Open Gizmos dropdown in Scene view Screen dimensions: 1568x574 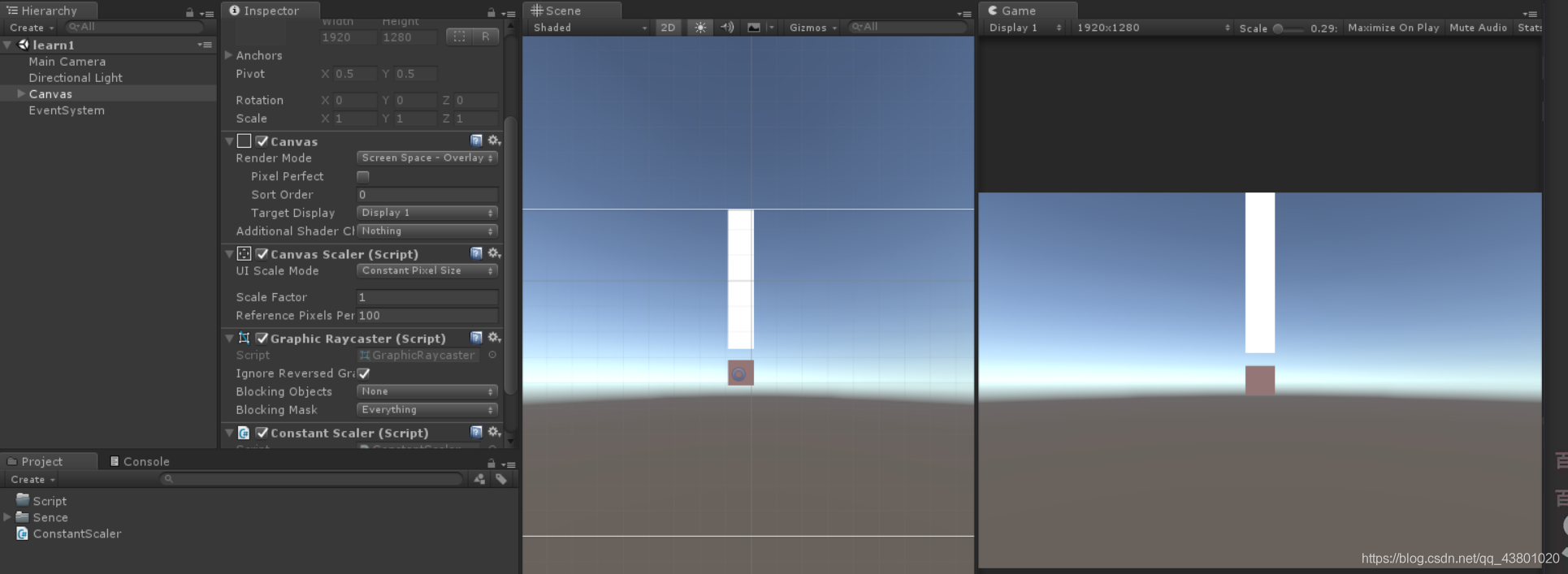pos(812,28)
